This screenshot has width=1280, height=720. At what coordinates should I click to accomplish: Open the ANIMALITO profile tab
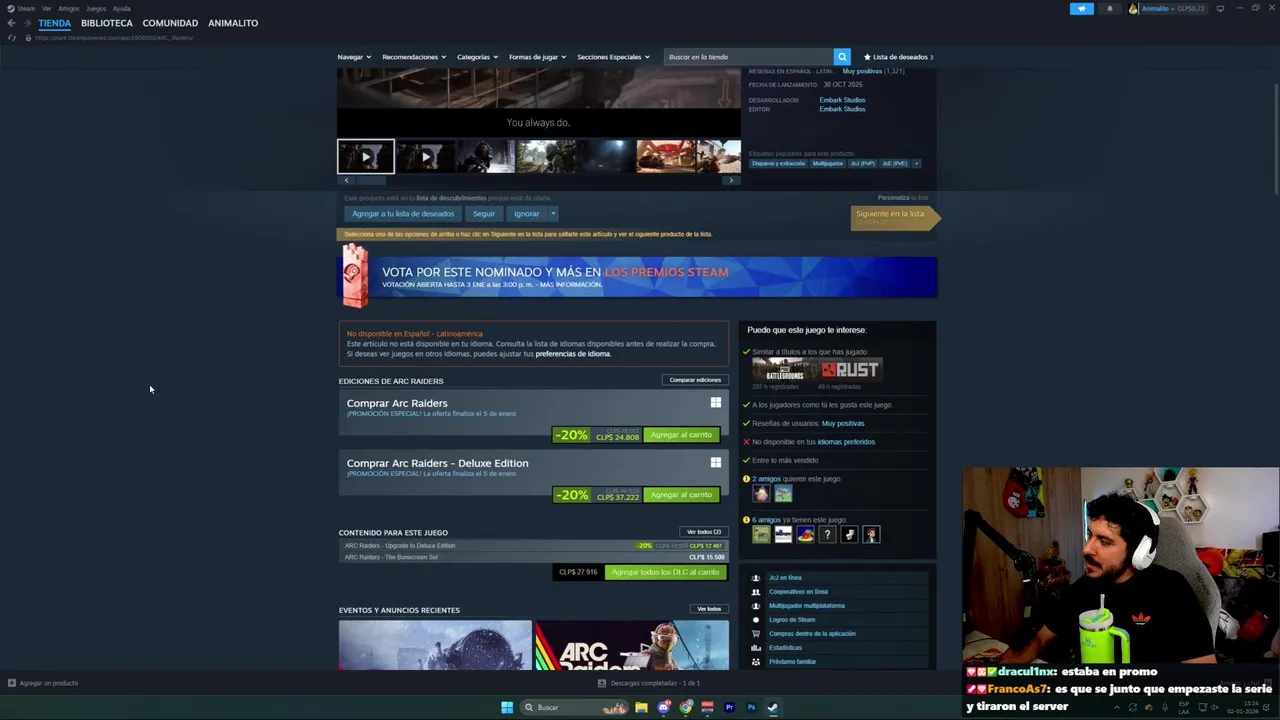tap(233, 23)
